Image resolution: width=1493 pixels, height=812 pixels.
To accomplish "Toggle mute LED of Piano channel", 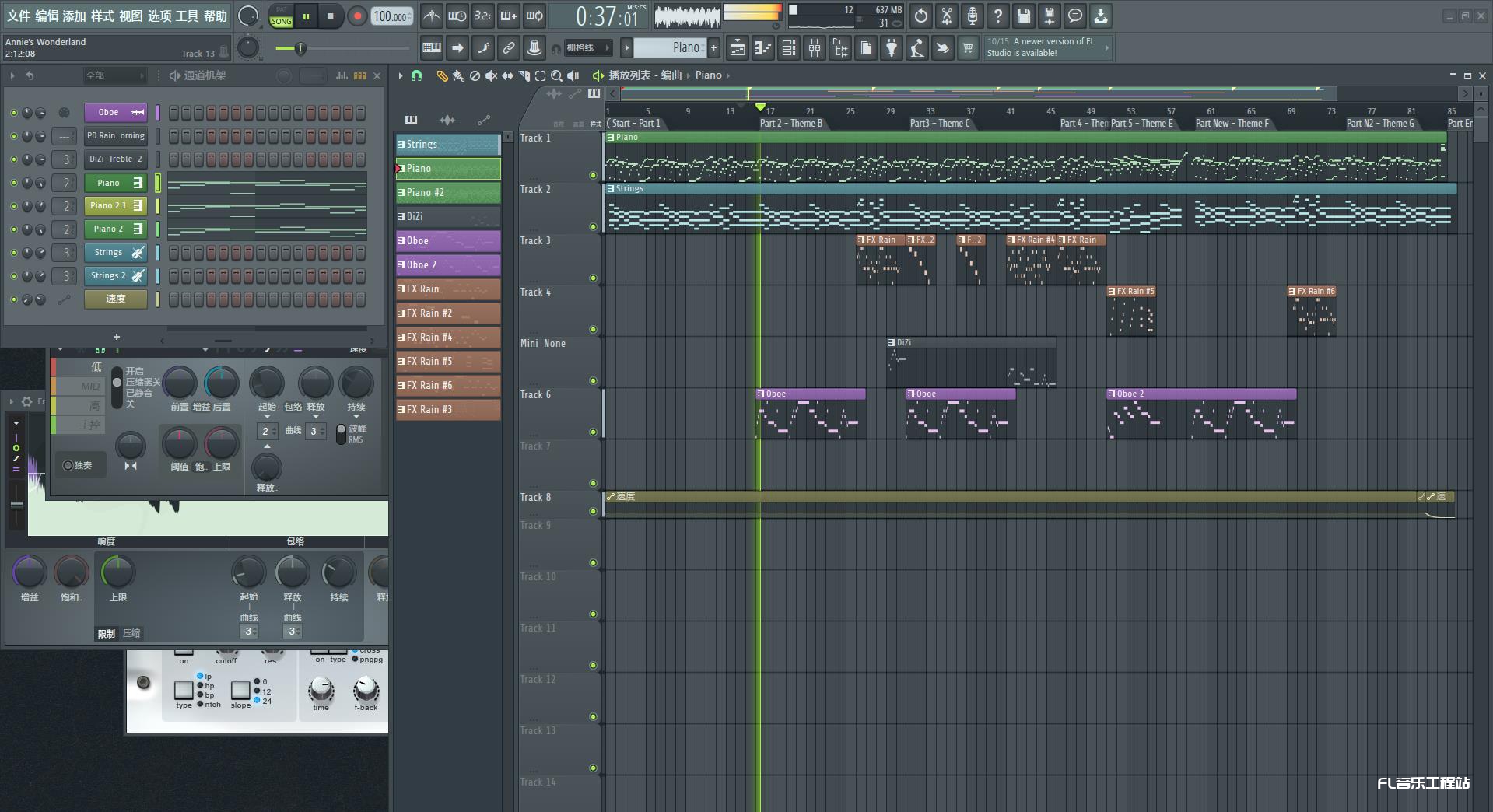I will point(13,183).
